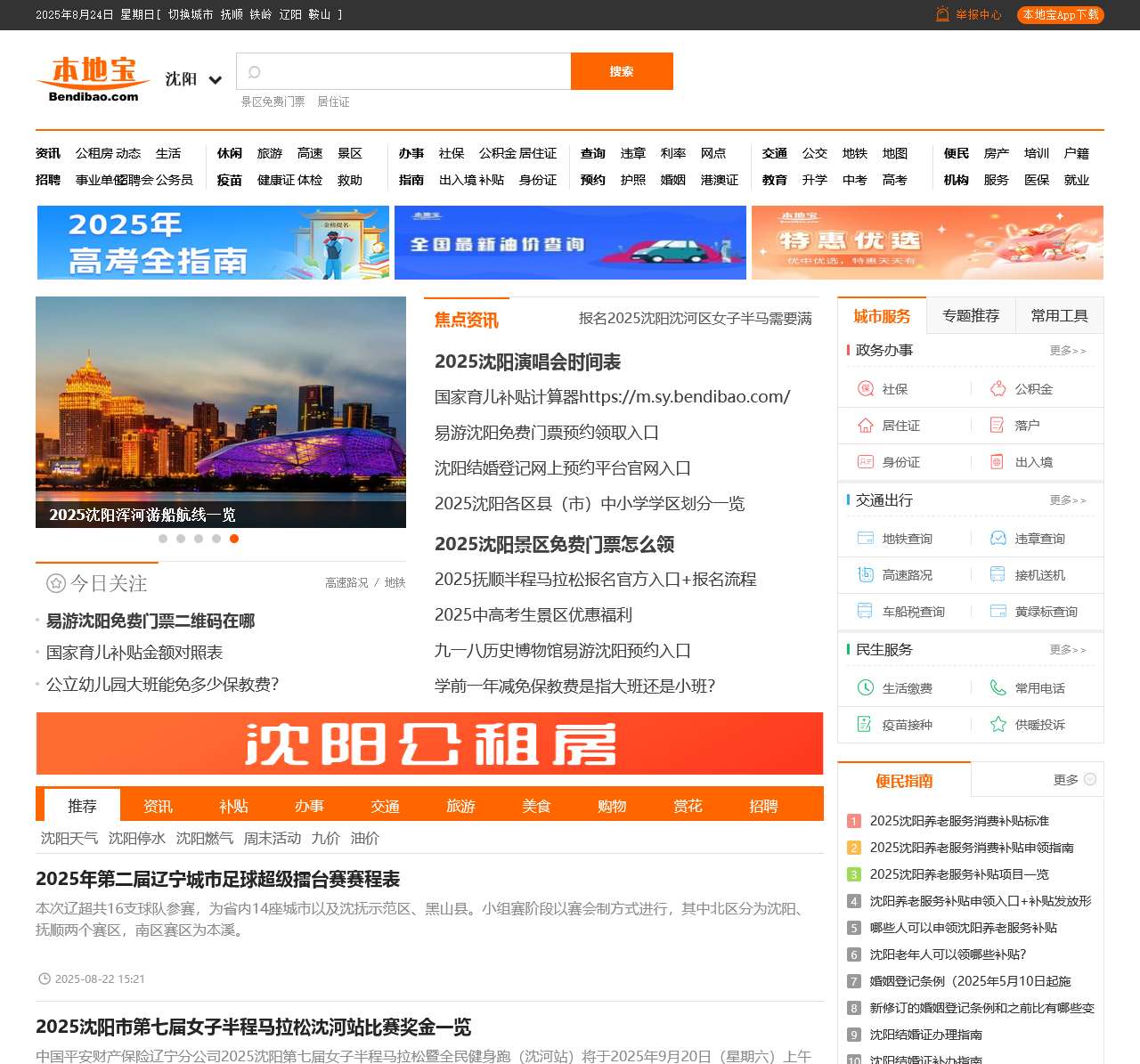Open the 本地宝App下载 download link
1140x1064 pixels.
(x=1060, y=15)
